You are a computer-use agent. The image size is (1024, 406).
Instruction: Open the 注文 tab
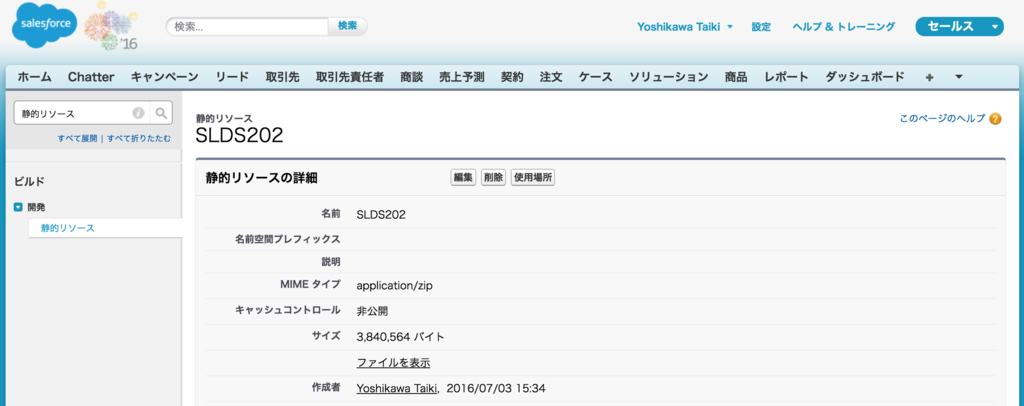(x=551, y=77)
